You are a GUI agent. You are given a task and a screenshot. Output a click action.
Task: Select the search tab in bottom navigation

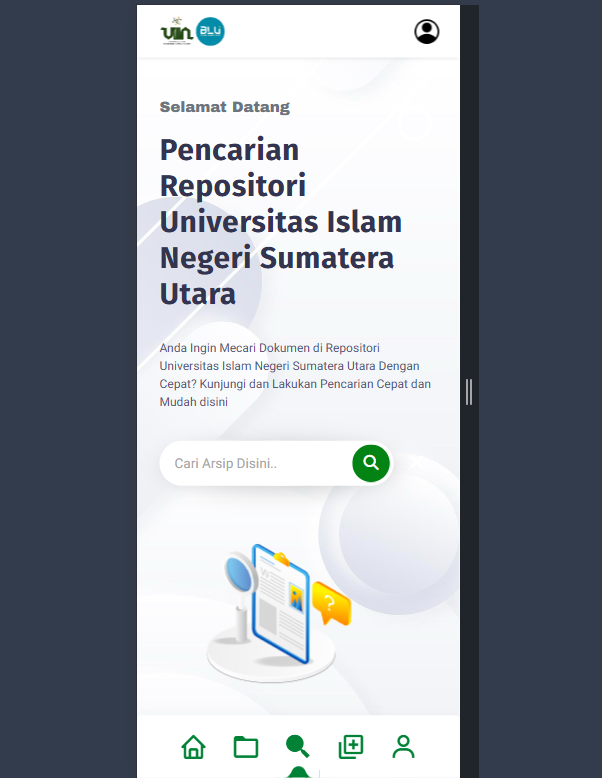(x=298, y=746)
